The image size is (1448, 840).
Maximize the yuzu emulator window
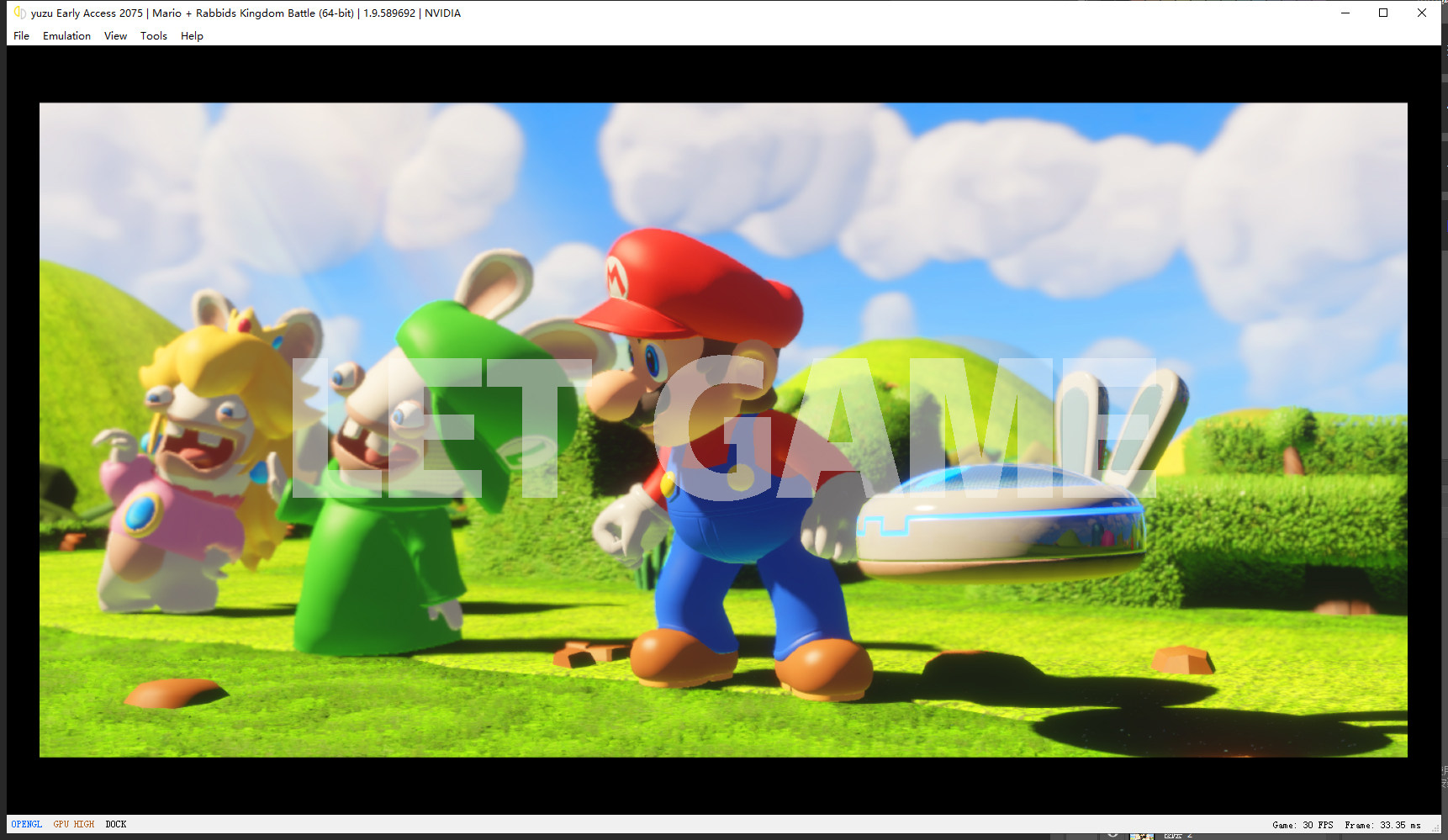(x=1383, y=13)
